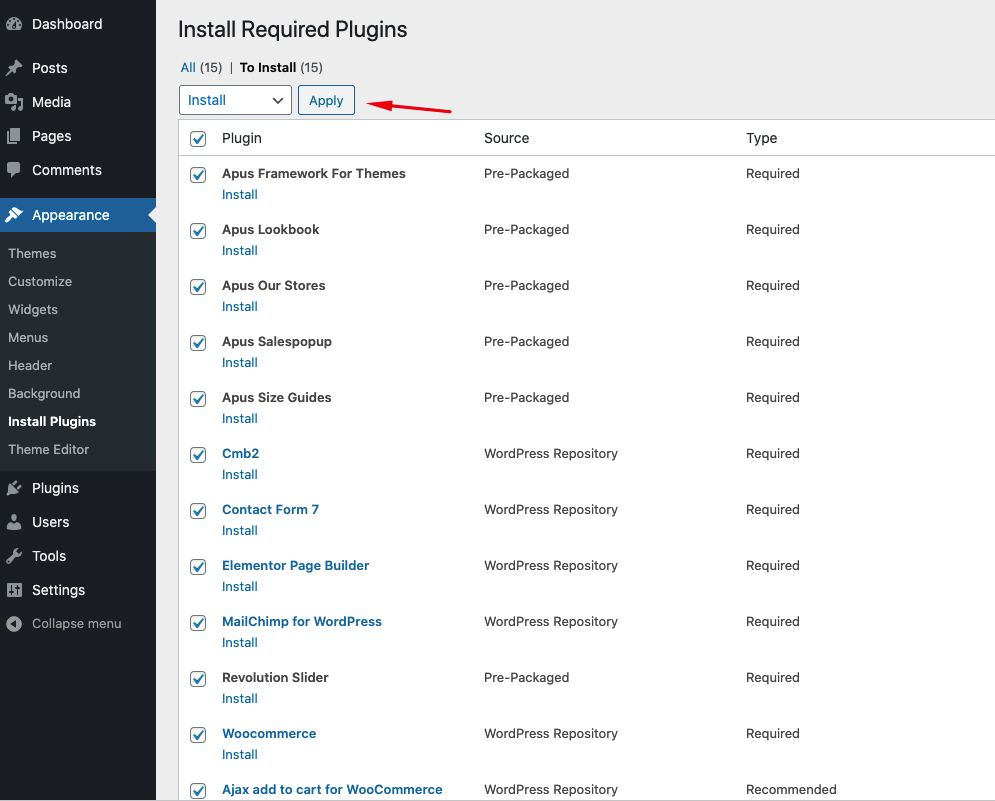Viewport: 995px width, 801px height.
Task: Open the Settings menu in sidebar
Action: [58, 590]
